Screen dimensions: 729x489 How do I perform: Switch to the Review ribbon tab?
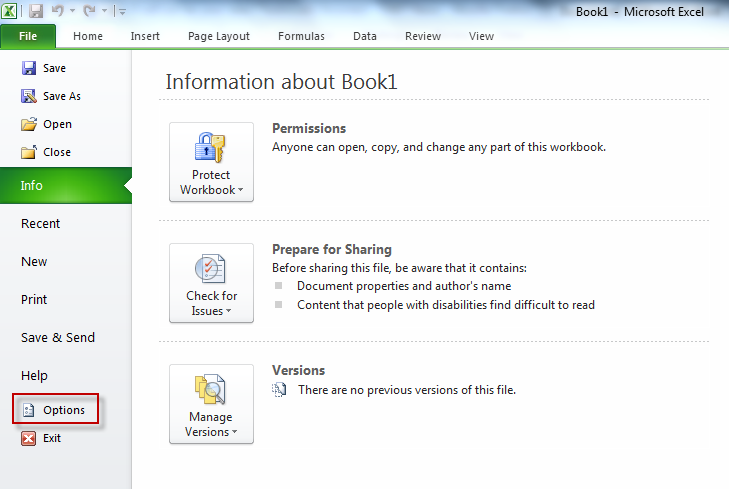click(423, 36)
